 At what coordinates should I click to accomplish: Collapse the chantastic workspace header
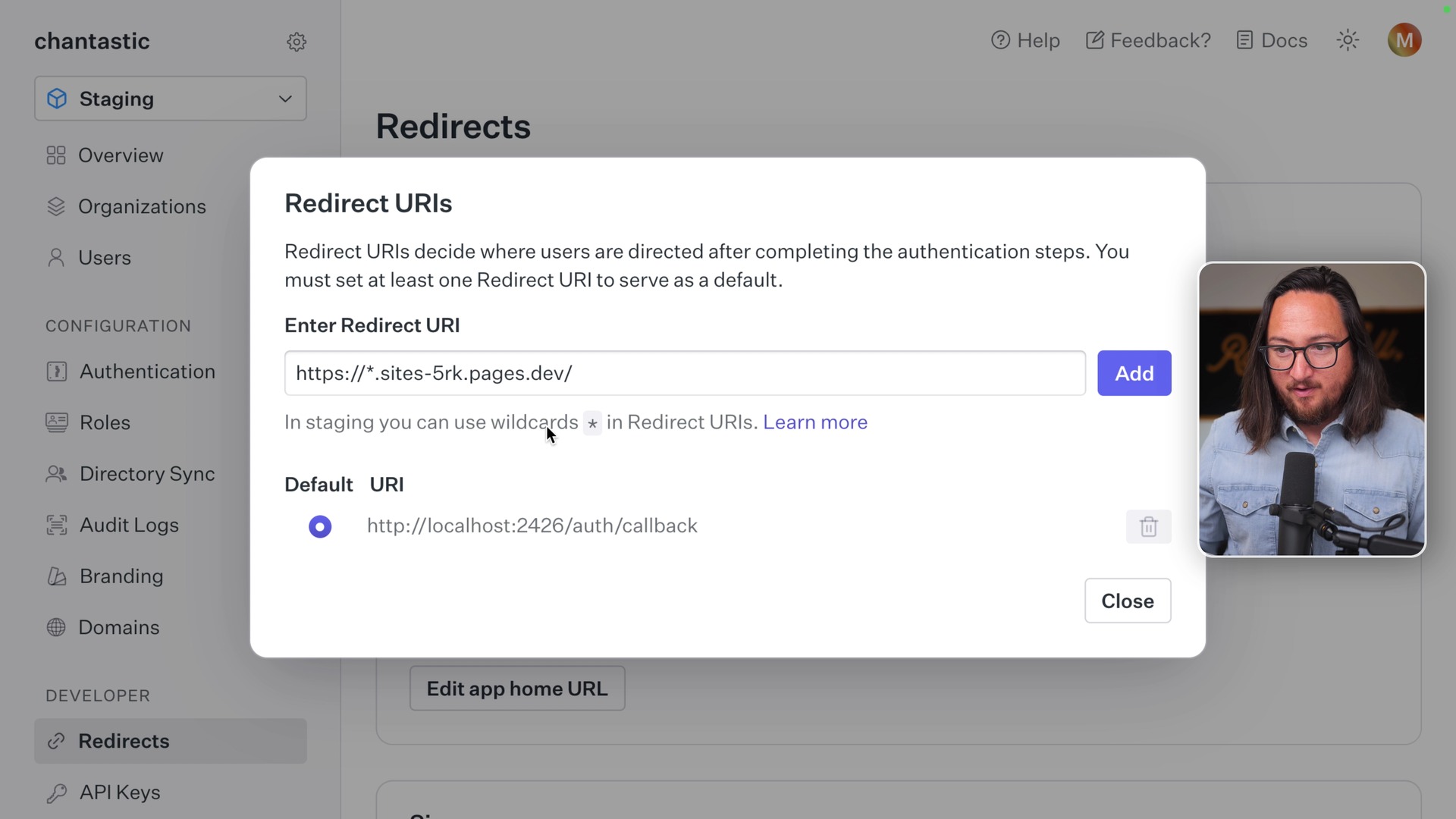tap(92, 41)
